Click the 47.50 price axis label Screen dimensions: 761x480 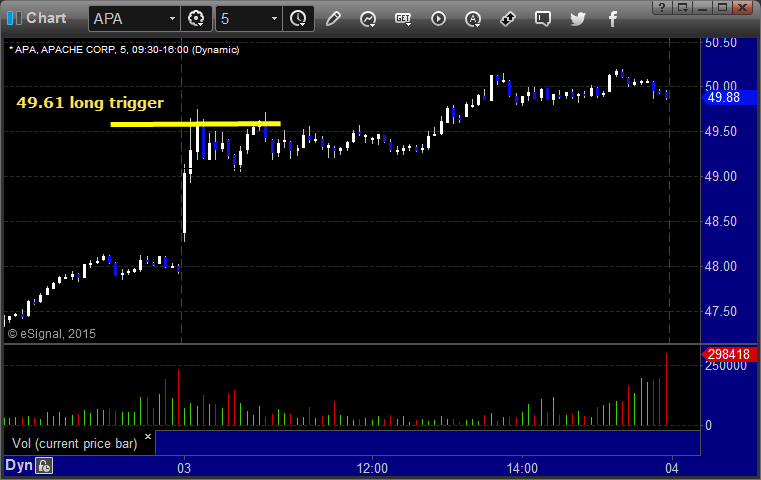[x=721, y=311]
